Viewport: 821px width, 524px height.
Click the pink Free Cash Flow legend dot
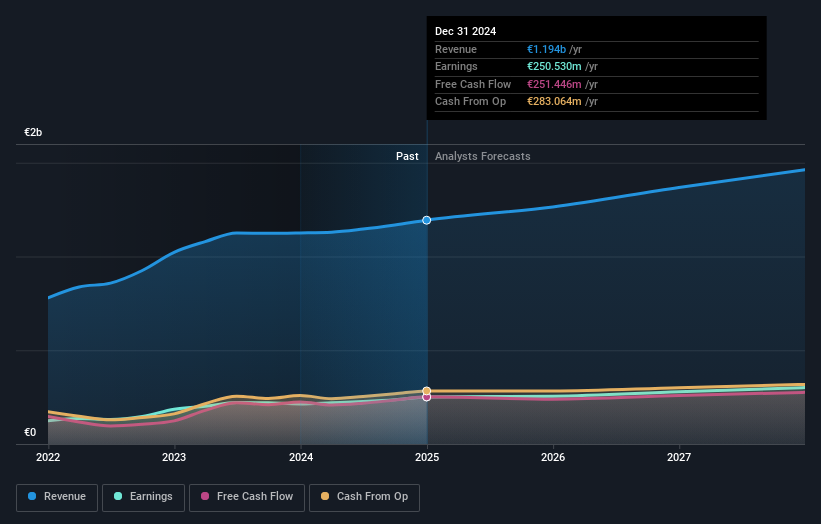pyautogui.click(x=205, y=496)
